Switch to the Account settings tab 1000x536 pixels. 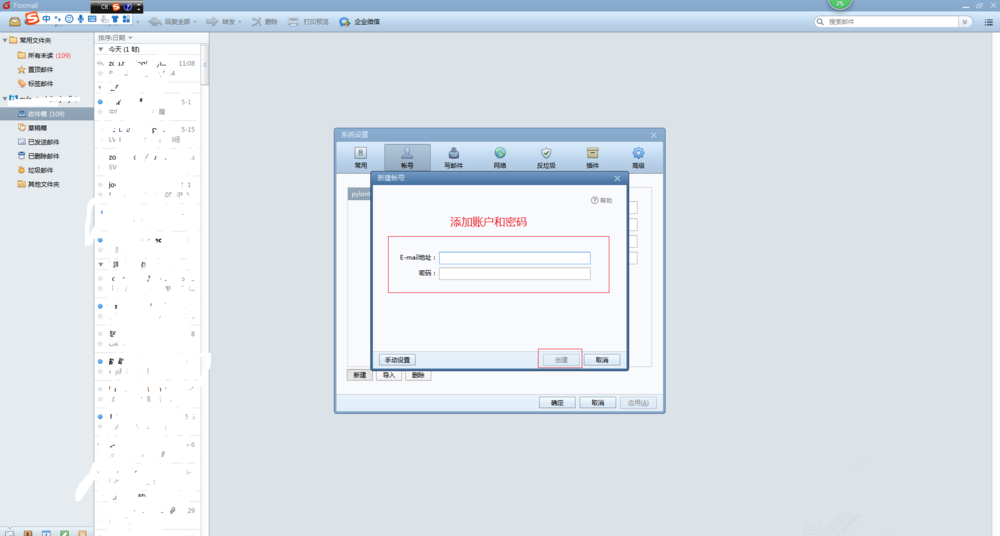point(407,157)
